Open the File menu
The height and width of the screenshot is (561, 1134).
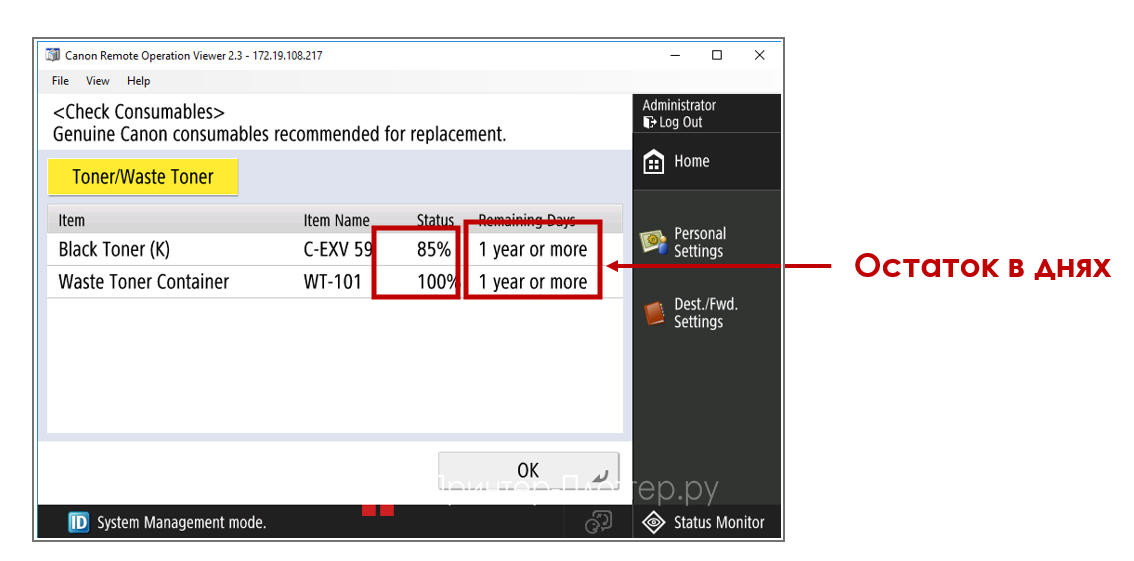60,81
